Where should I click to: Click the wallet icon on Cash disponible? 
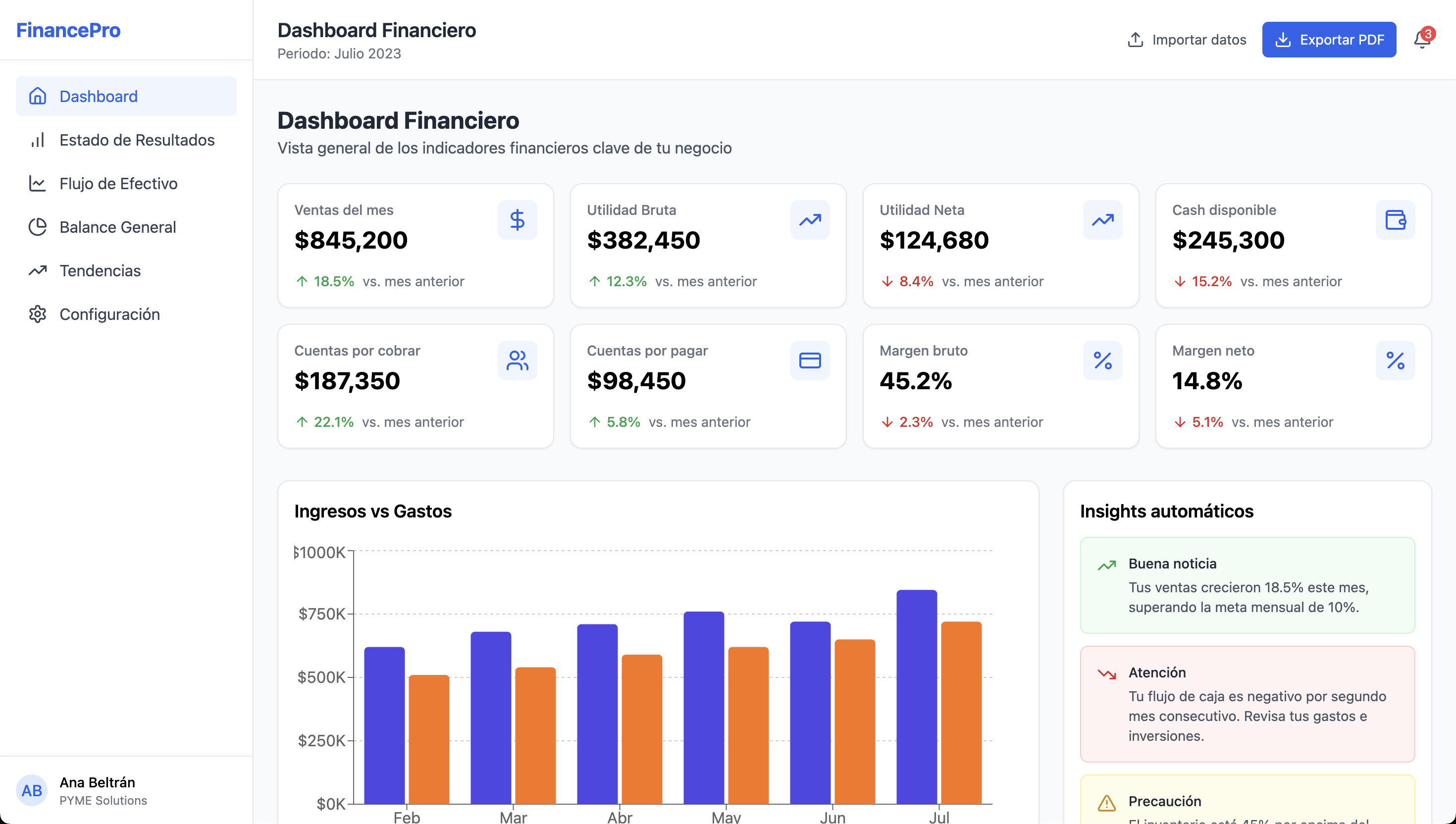[x=1395, y=219]
